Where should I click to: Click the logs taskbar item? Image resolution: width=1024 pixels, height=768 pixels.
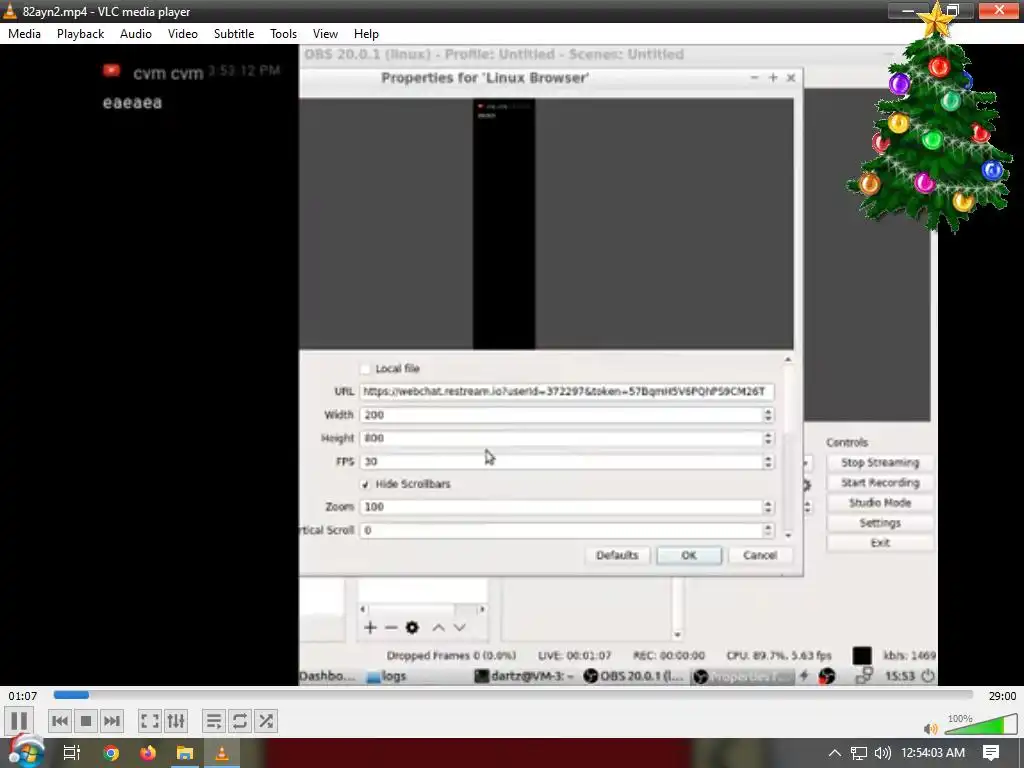pos(387,677)
